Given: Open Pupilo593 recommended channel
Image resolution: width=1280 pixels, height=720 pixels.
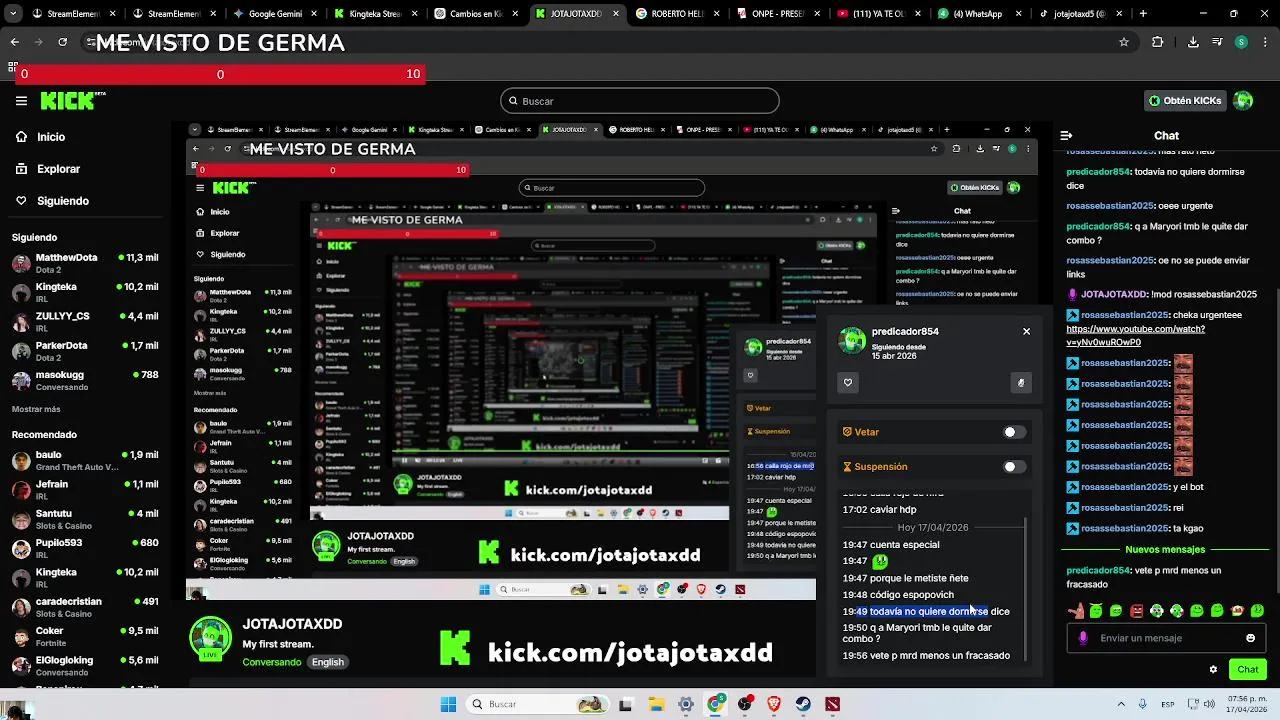Looking at the screenshot, I should point(85,548).
